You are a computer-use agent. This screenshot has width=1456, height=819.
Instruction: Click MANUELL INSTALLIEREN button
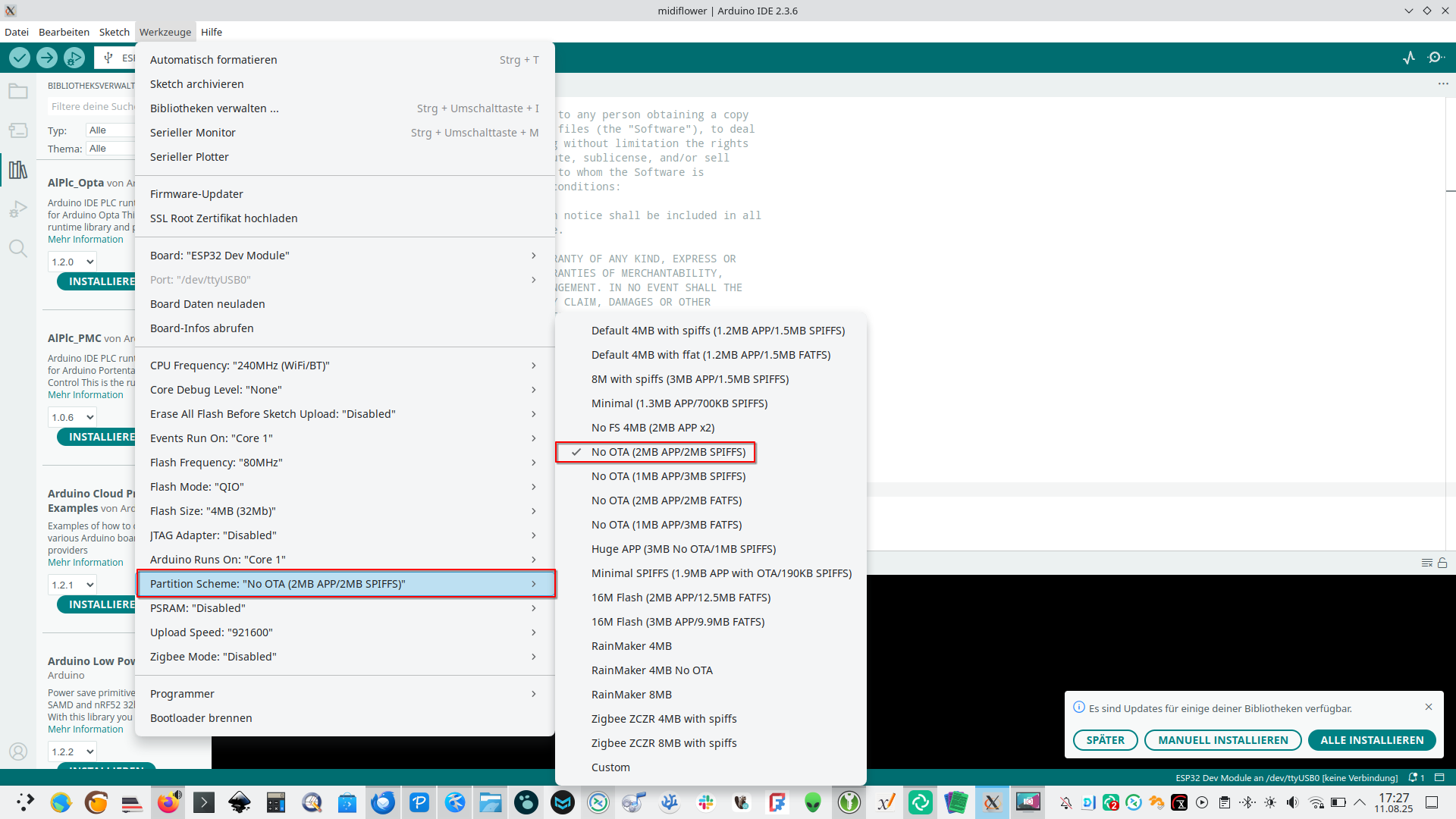1223,740
